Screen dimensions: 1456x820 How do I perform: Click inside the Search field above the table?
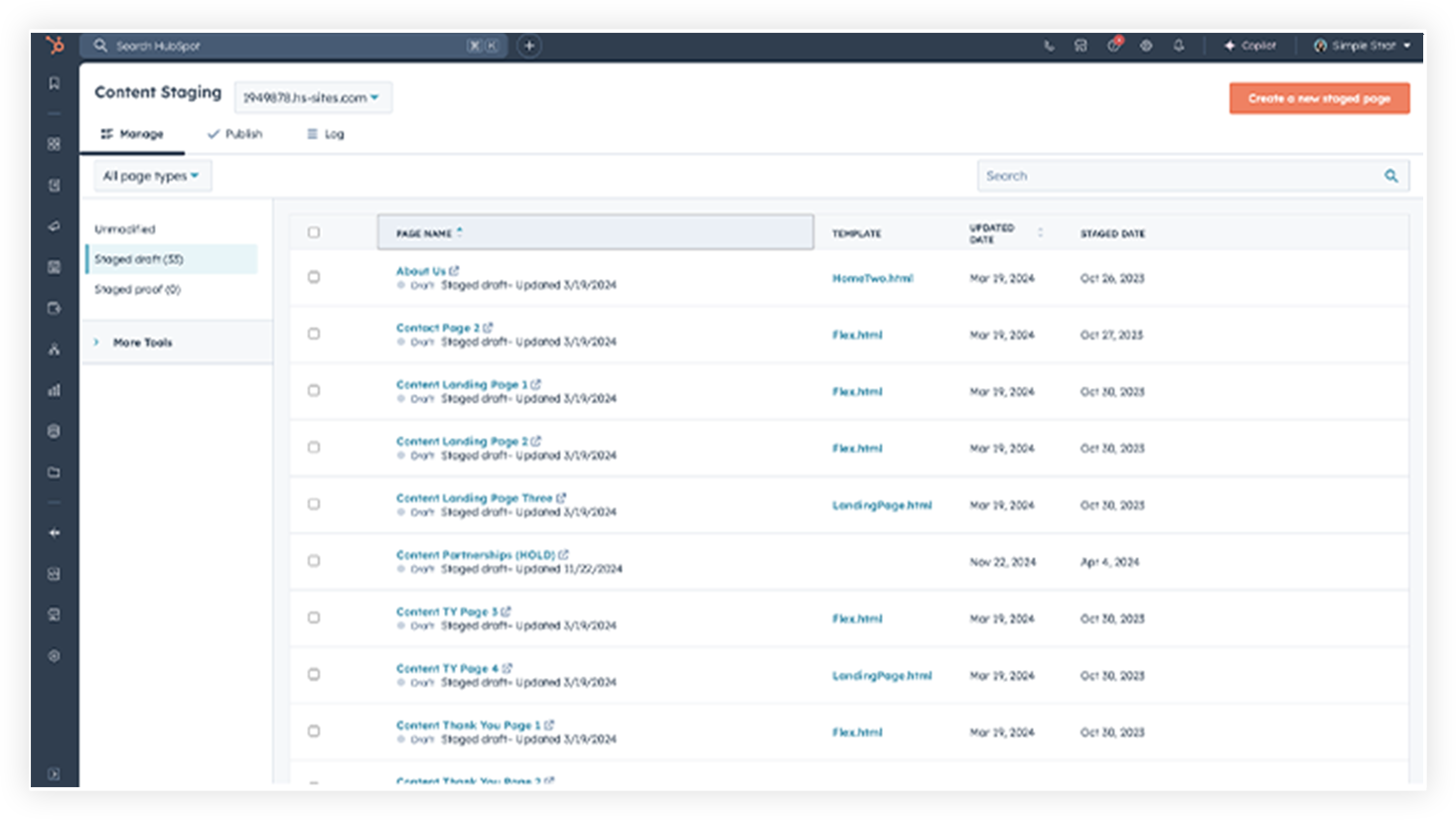1142,175
